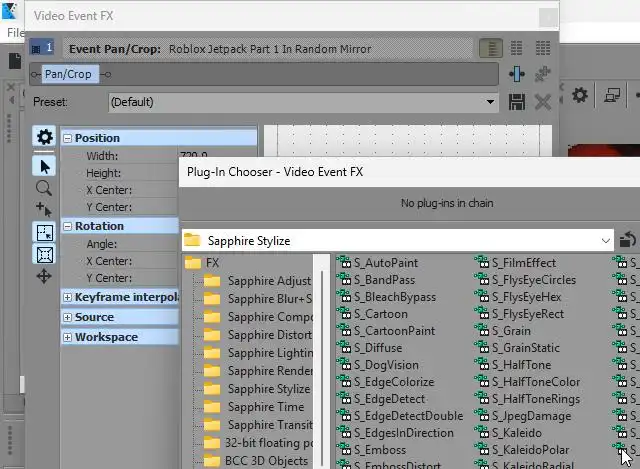Open the Sapphire Adjust folder
The width and height of the screenshot is (640, 469).
click(x=258, y=281)
